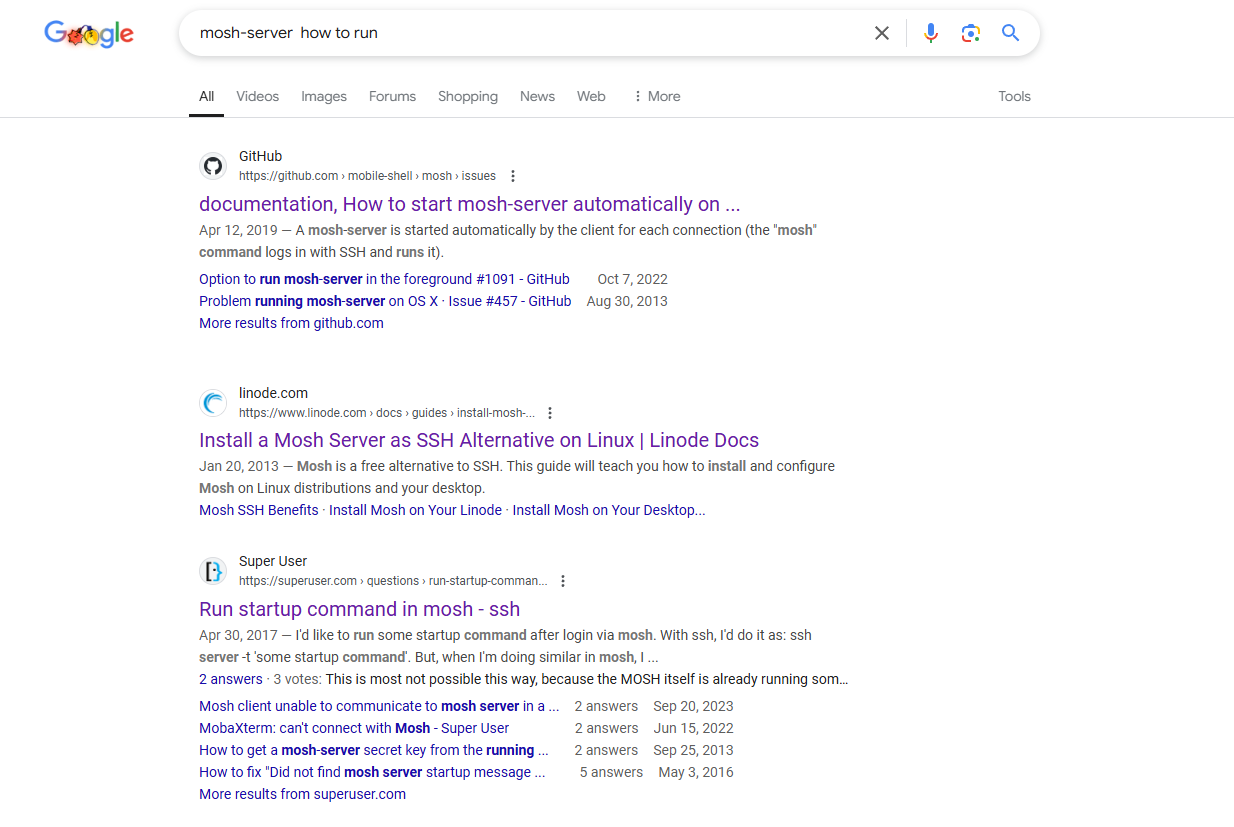This screenshot has width=1234, height=827.
Task: Expand the More search filters menu
Action: (x=656, y=96)
